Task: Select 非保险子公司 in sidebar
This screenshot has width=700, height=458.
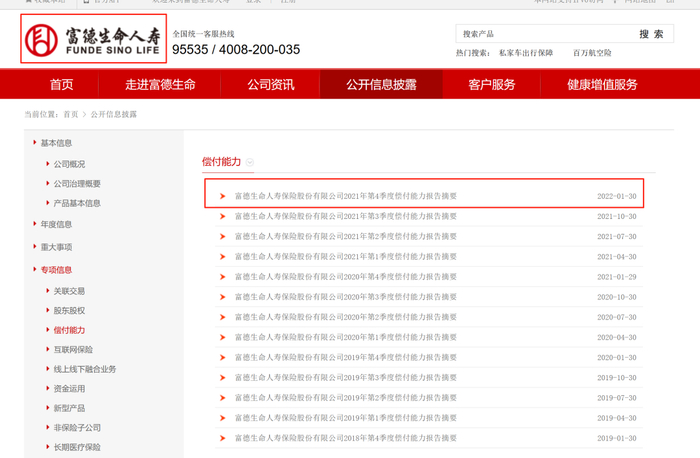Action: point(77,428)
